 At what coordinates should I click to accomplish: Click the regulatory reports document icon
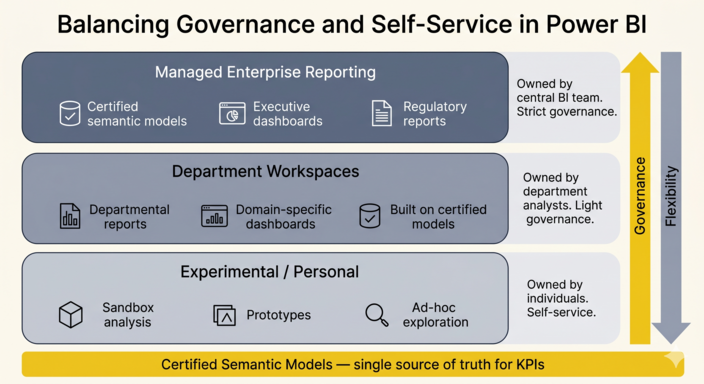381,113
